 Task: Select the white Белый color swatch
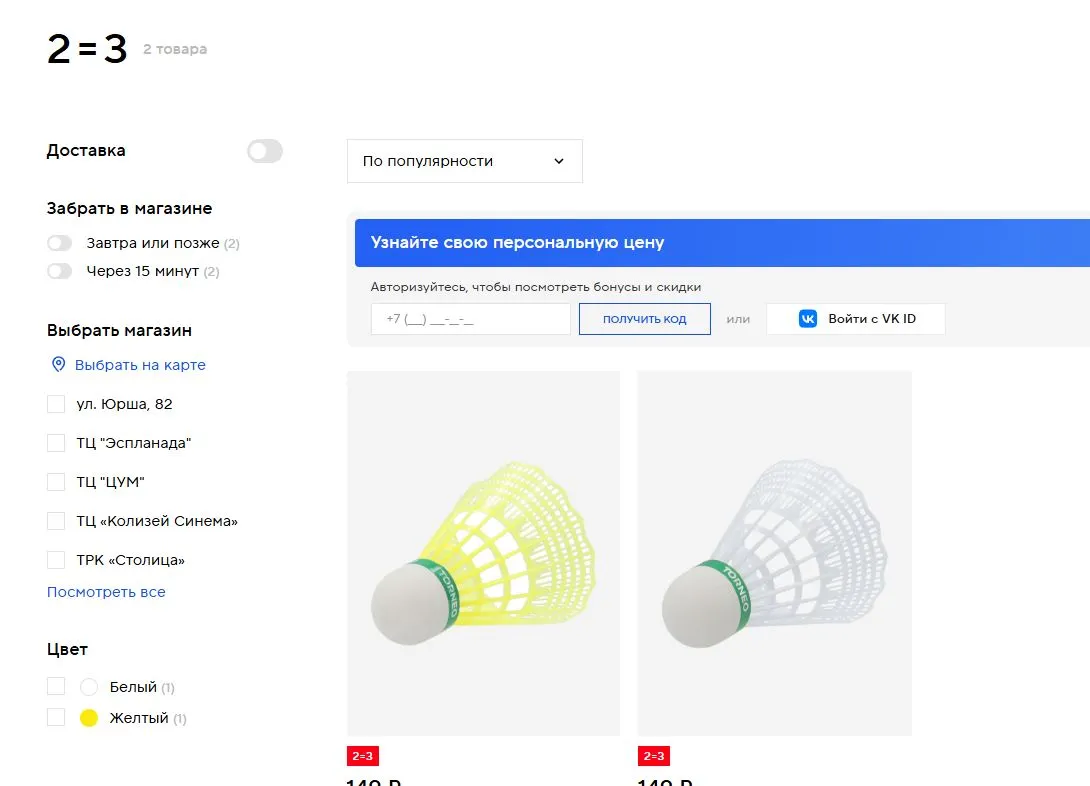[89, 687]
